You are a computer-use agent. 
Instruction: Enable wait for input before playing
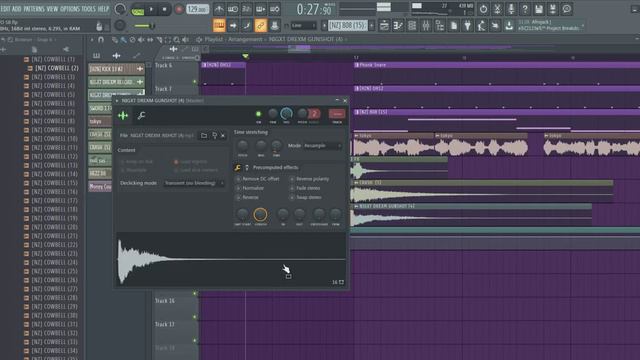[233, 9]
